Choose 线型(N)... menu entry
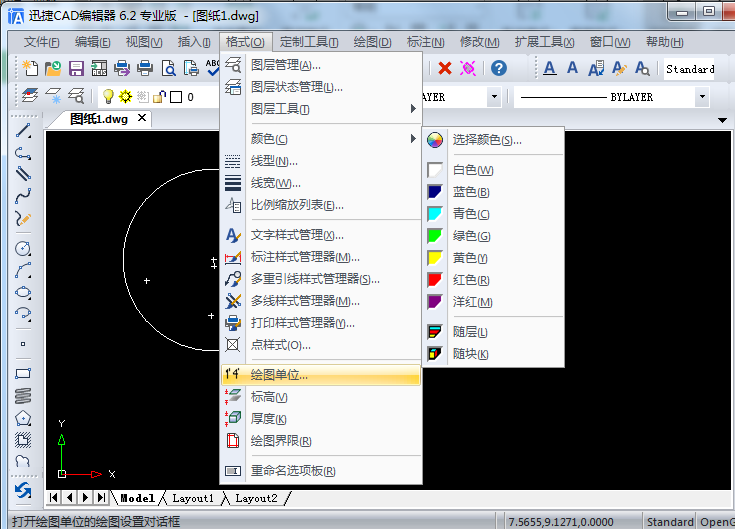This screenshot has width=735, height=529. pyautogui.click(x=321, y=161)
